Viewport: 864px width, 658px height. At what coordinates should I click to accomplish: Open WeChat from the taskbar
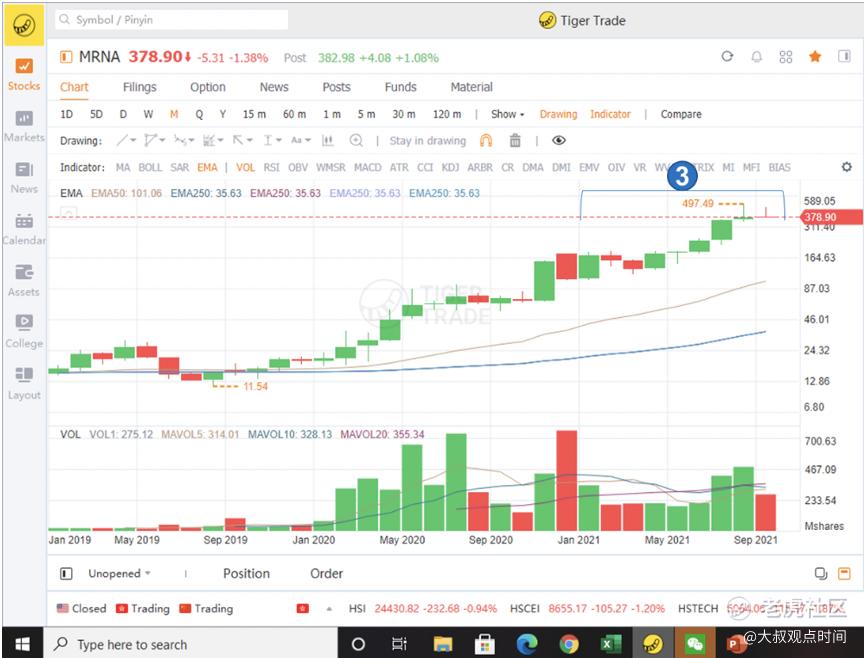tap(694, 644)
